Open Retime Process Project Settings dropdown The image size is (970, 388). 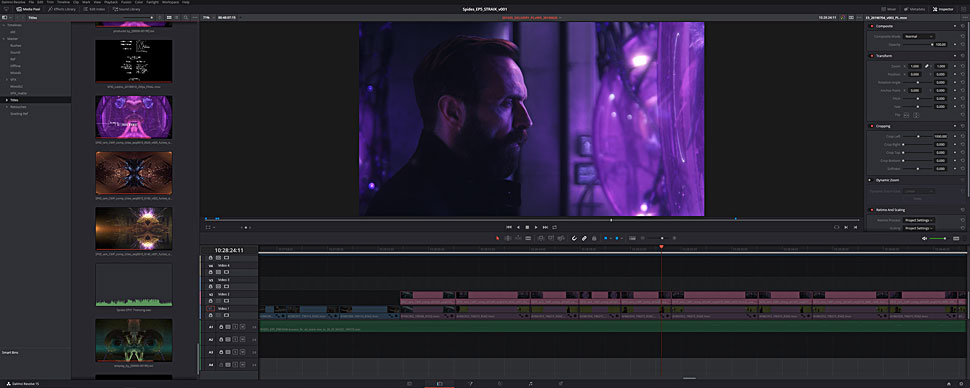coord(919,220)
